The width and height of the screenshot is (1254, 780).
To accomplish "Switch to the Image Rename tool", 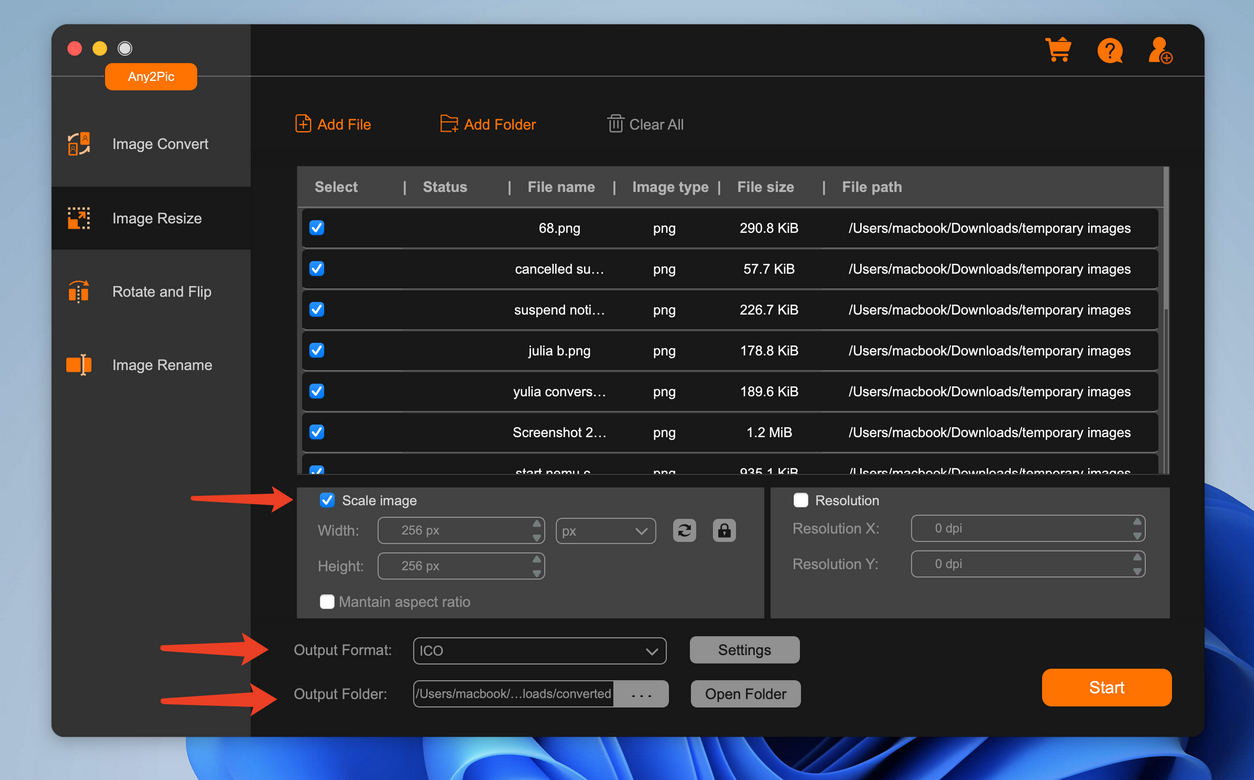I will (x=78, y=365).
